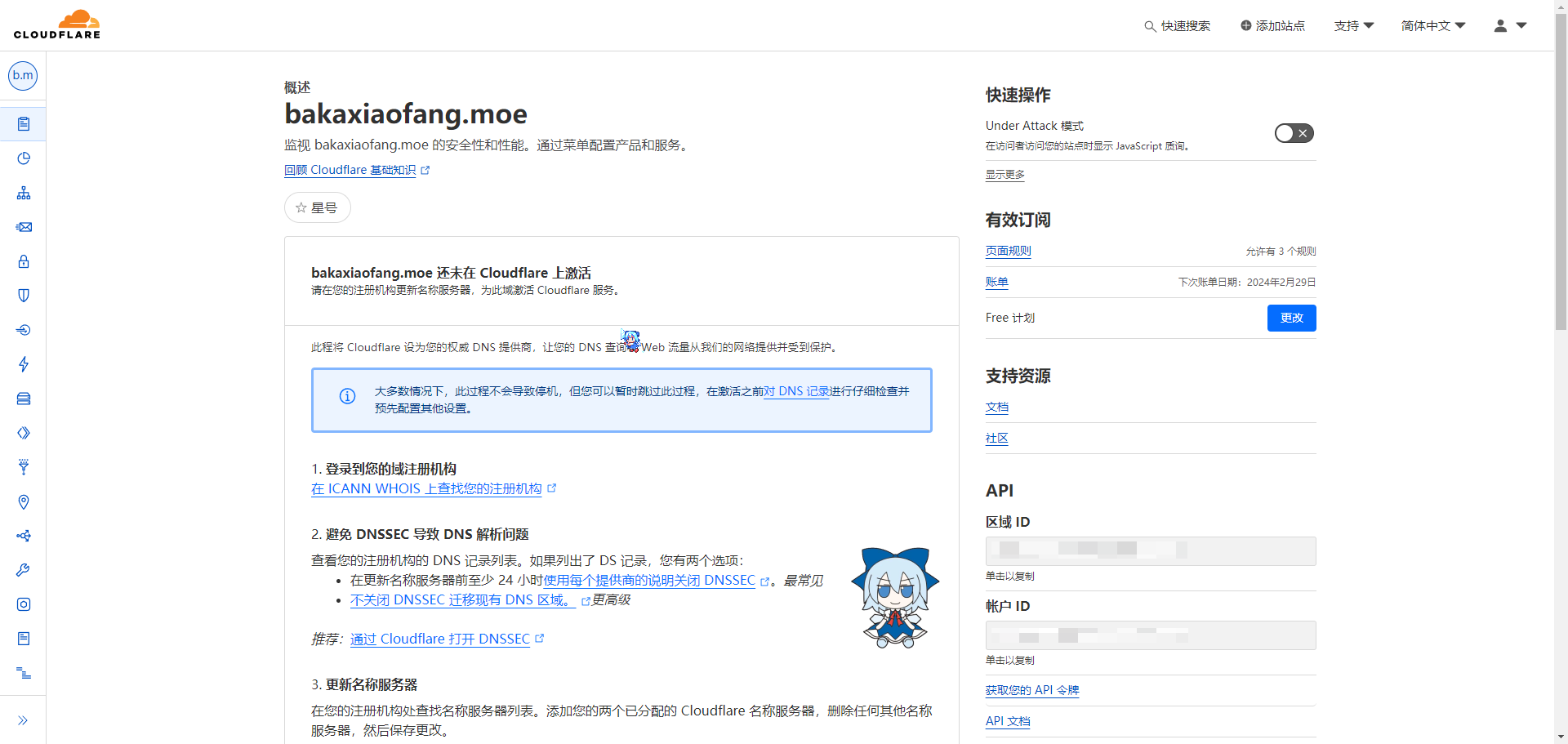Open the Analytics pie chart icon
This screenshot has width=1568, height=744.
[24, 158]
